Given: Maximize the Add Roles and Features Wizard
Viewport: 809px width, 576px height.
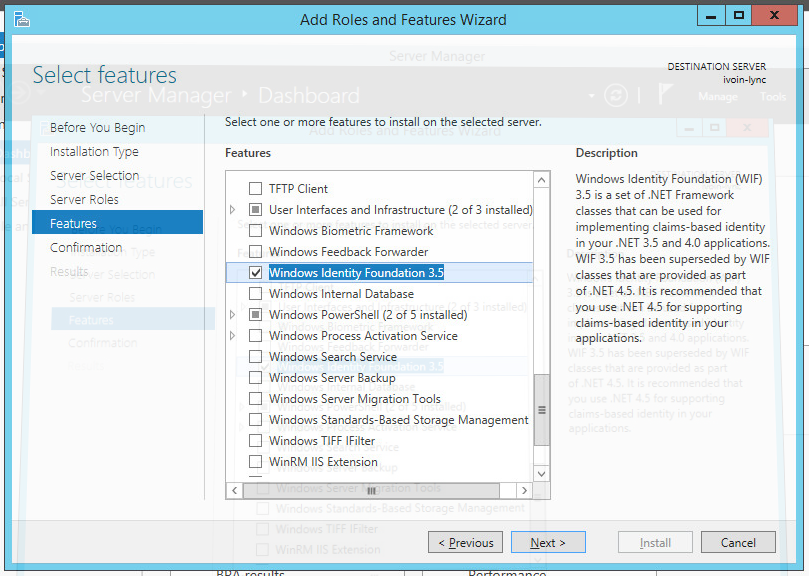Looking at the screenshot, I should (739, 15).
